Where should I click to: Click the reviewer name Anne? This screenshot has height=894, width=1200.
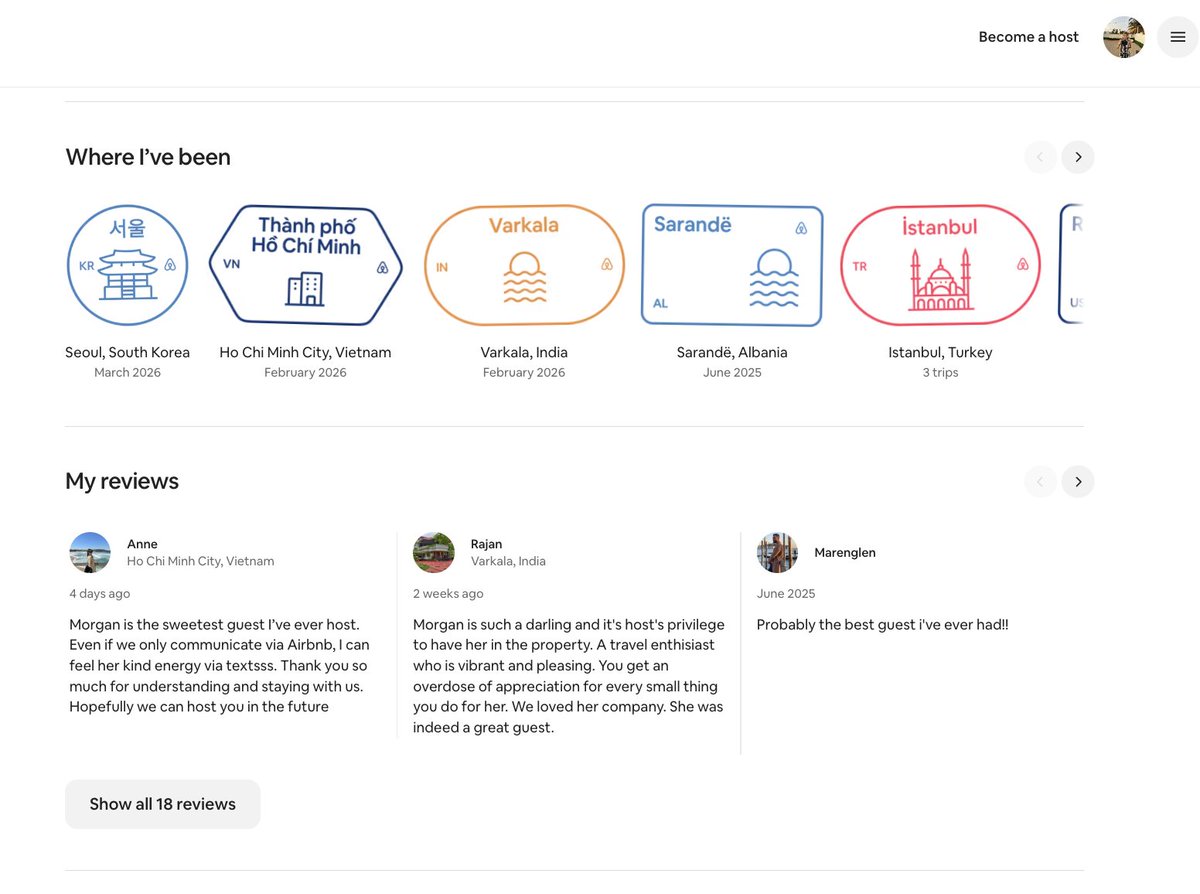click(x=142, y=544)
